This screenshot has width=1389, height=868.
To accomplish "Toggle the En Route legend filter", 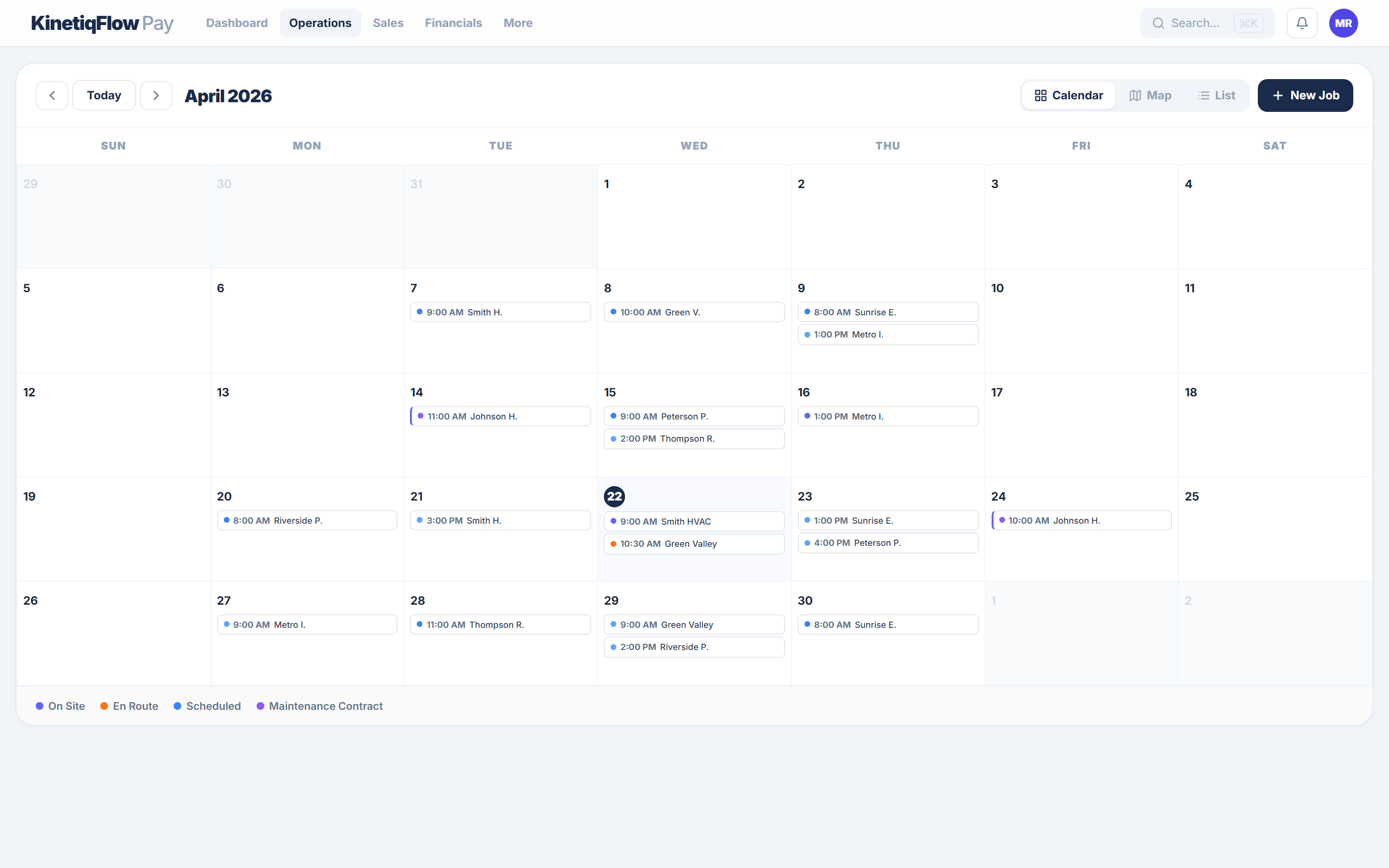I will pyautogui.click(x=129, y=705).
